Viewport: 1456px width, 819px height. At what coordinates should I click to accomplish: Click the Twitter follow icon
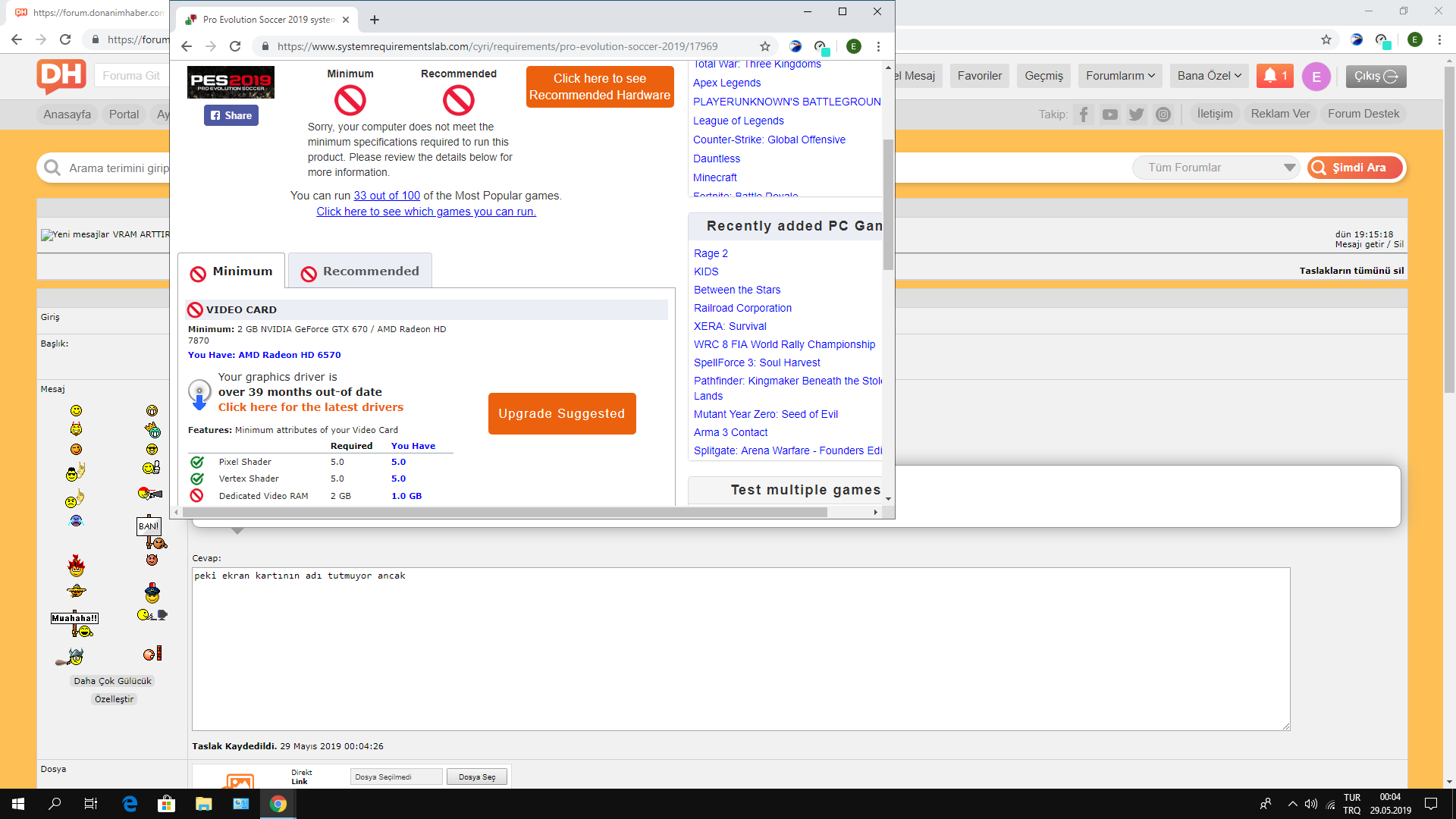click(1137, 115)
